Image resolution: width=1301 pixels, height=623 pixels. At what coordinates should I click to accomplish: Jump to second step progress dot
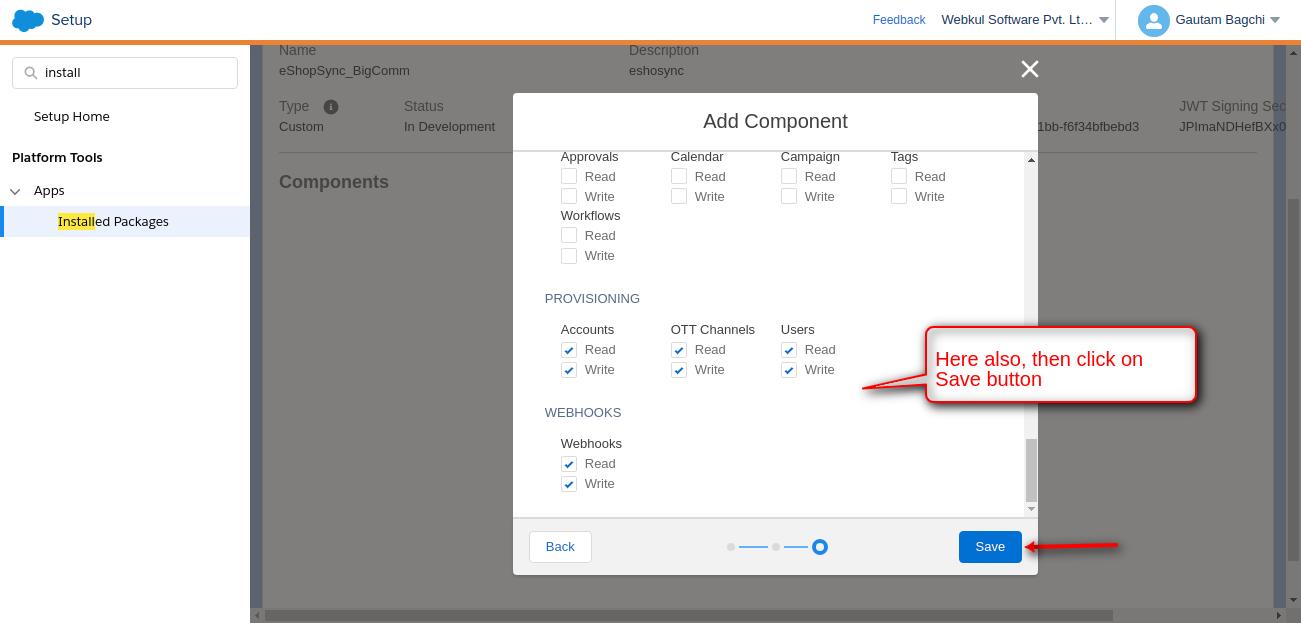point(776,547)
